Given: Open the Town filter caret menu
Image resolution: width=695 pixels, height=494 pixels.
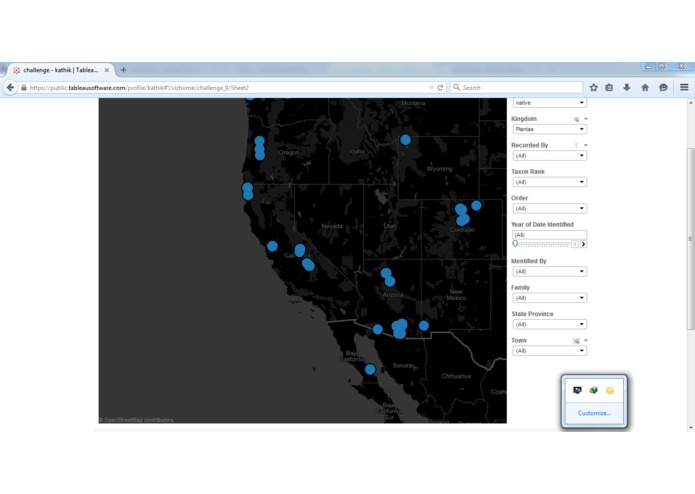Looking at the screenshot, I should [x=586, y=340].
